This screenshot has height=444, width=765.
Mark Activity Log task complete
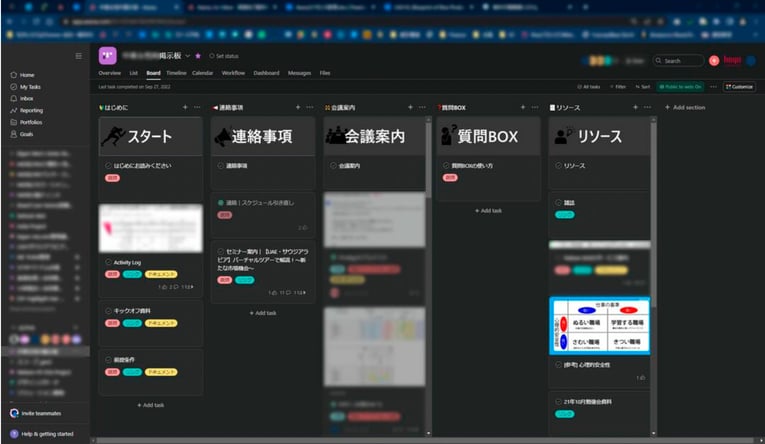pyautogui.click(x=109, y=262)
